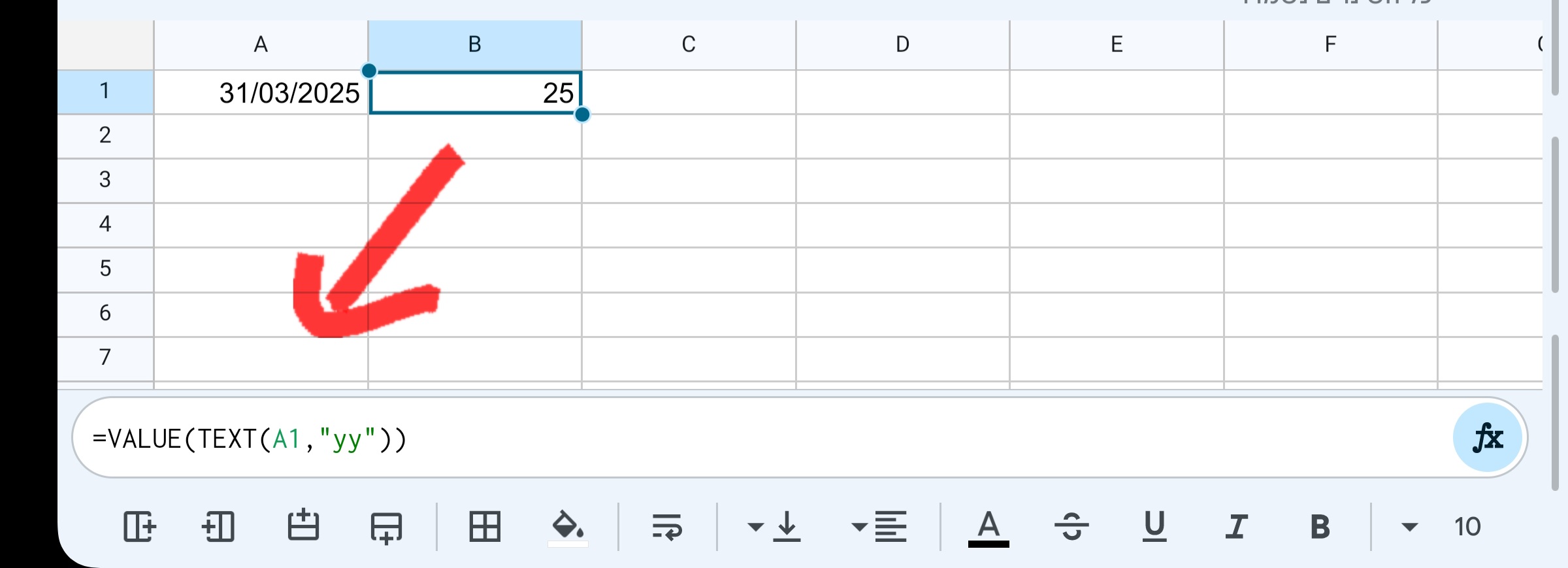
Task: Toggle underline formatting
Action: click(x=1153, y=527)
